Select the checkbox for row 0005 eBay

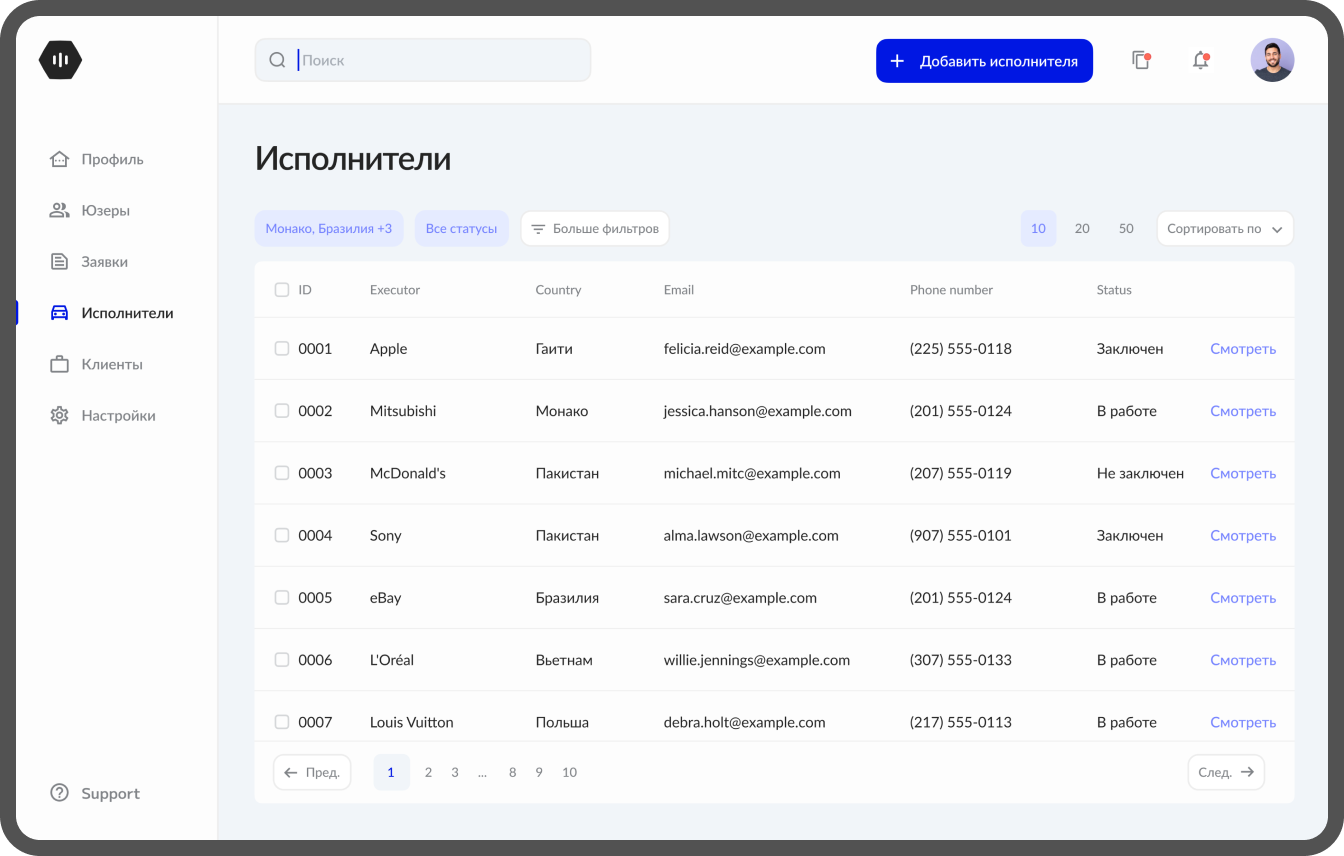click(x=282, y=598)
